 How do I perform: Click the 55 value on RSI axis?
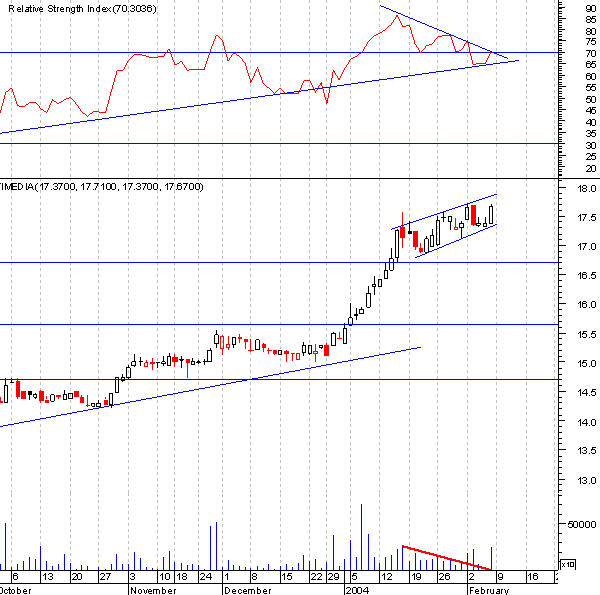[x=591, y=88]
